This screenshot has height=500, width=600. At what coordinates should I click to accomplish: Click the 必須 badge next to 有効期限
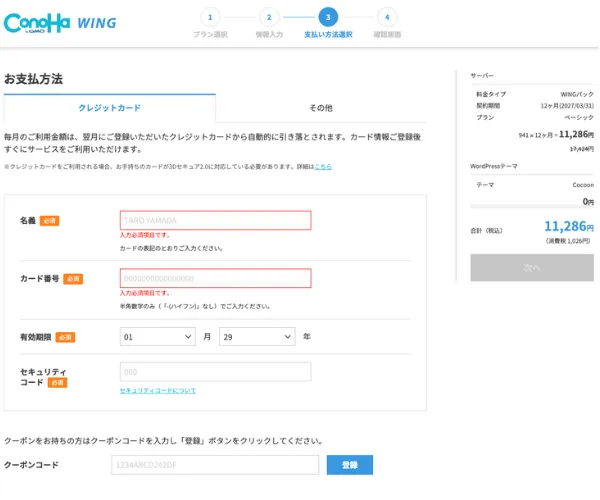(x=65, y=337)
